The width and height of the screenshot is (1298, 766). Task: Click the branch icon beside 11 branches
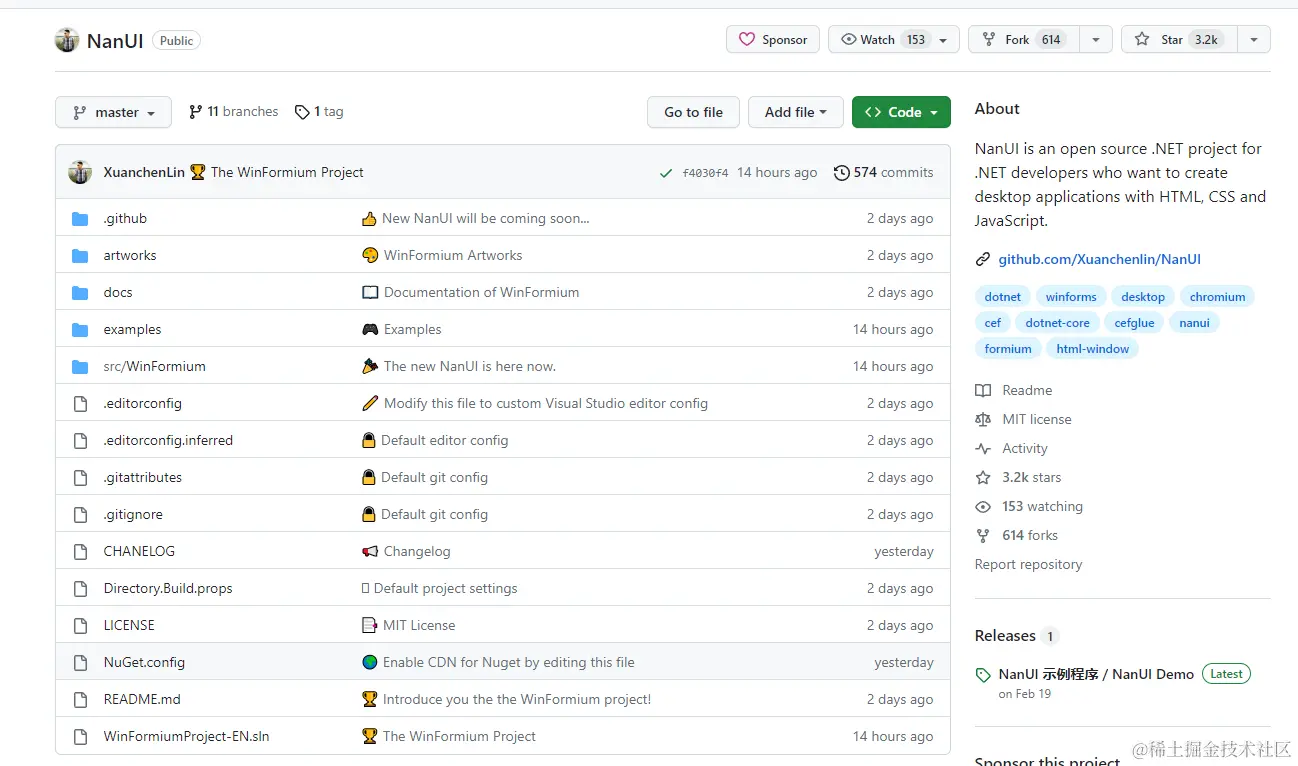point(196,112)
